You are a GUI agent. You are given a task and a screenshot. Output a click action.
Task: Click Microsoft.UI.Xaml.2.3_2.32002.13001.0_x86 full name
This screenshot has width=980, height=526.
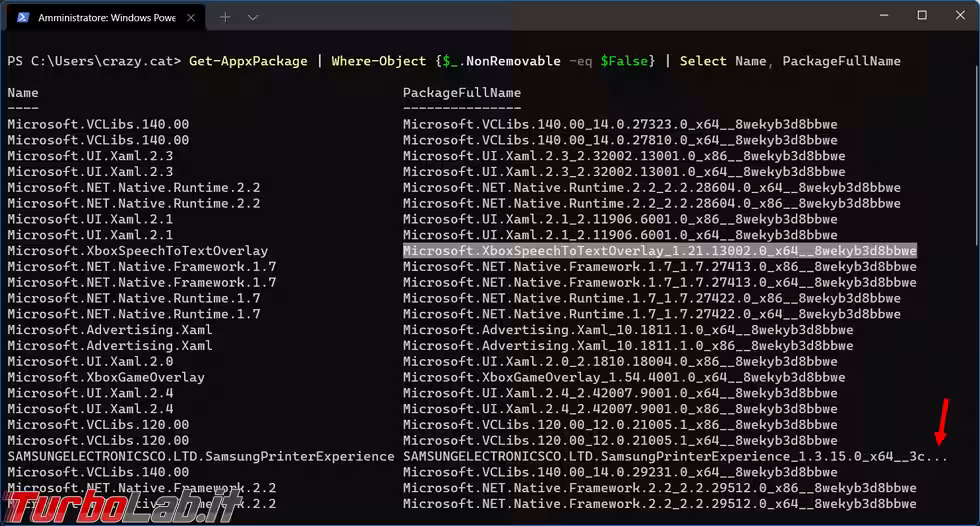pyautogui.click(x=624, y=156)
